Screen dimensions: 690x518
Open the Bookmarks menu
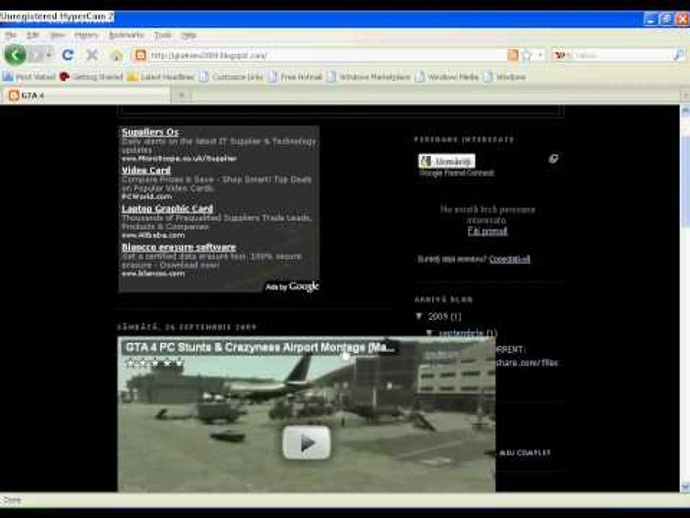click(126, 35)
